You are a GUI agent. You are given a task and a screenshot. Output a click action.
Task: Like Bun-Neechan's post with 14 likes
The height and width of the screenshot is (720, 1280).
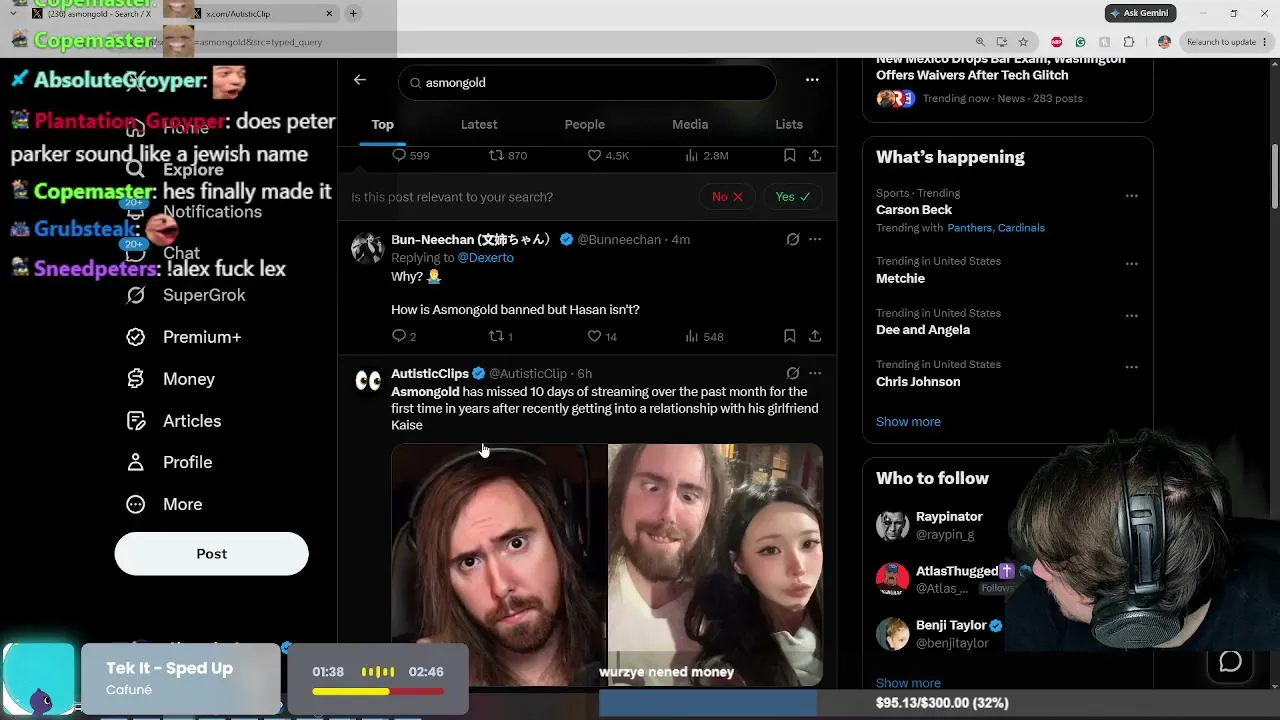tap(602, 336)
